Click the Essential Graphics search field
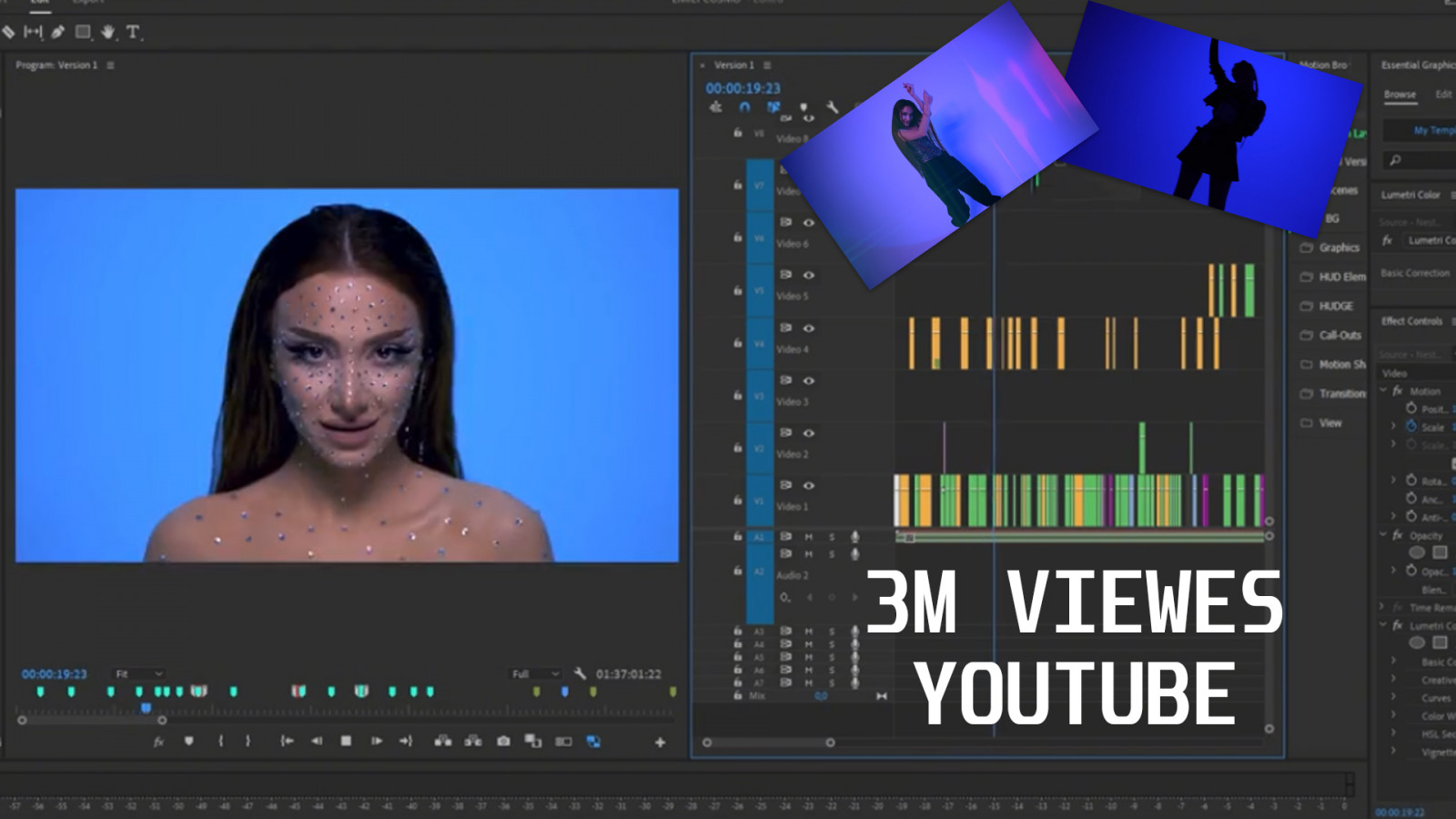The image size is (1456, 819). coord(1419,160)
